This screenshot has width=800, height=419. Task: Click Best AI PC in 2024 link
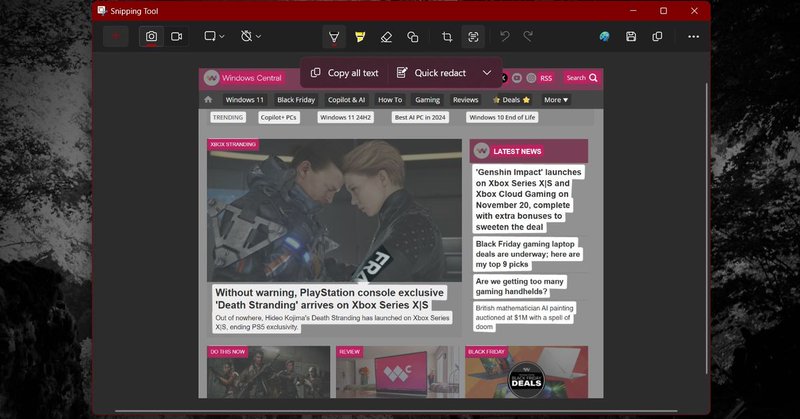coord(420,117)
